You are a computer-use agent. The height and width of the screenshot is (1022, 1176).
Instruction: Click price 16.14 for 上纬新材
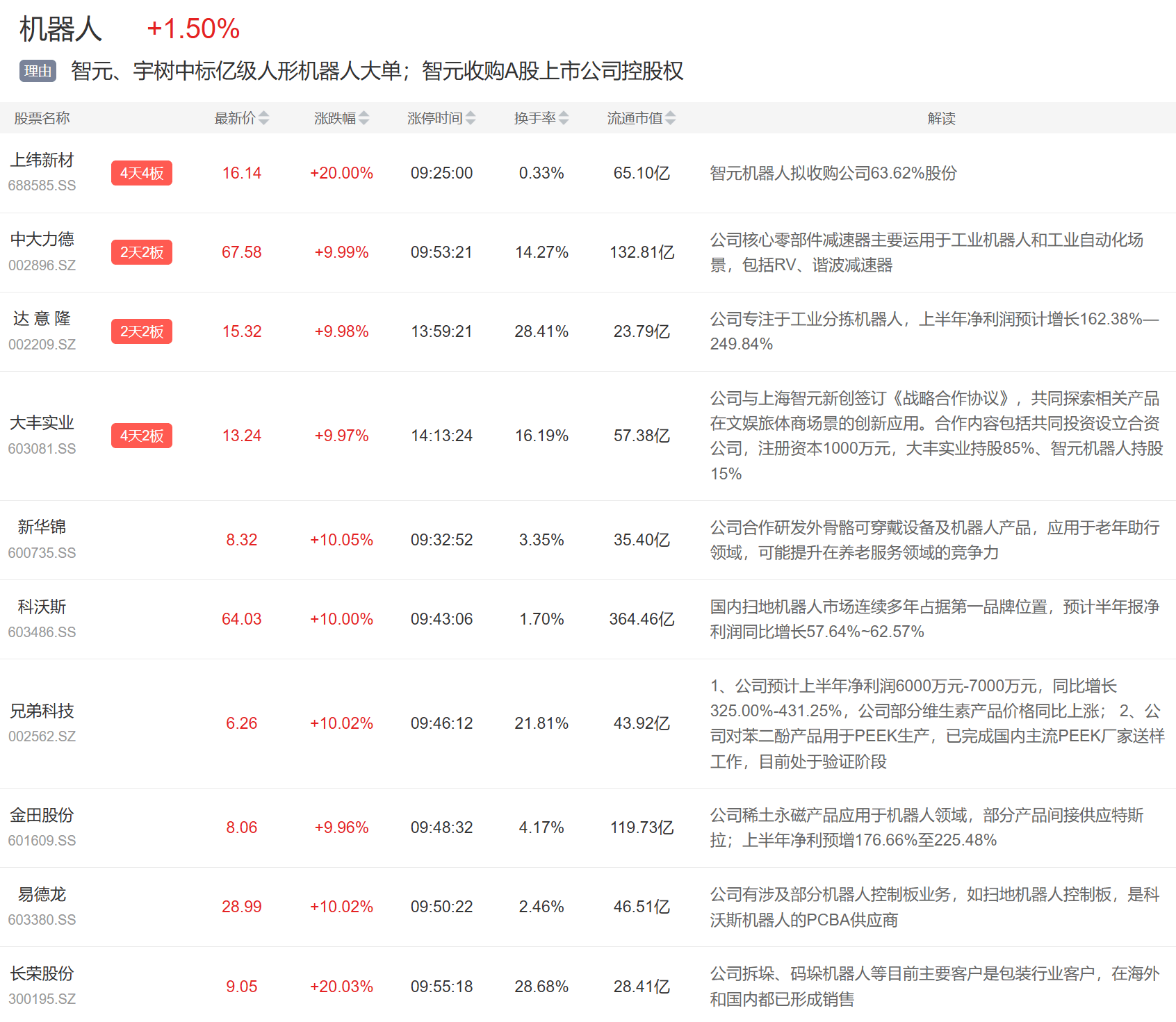[242, 173]
